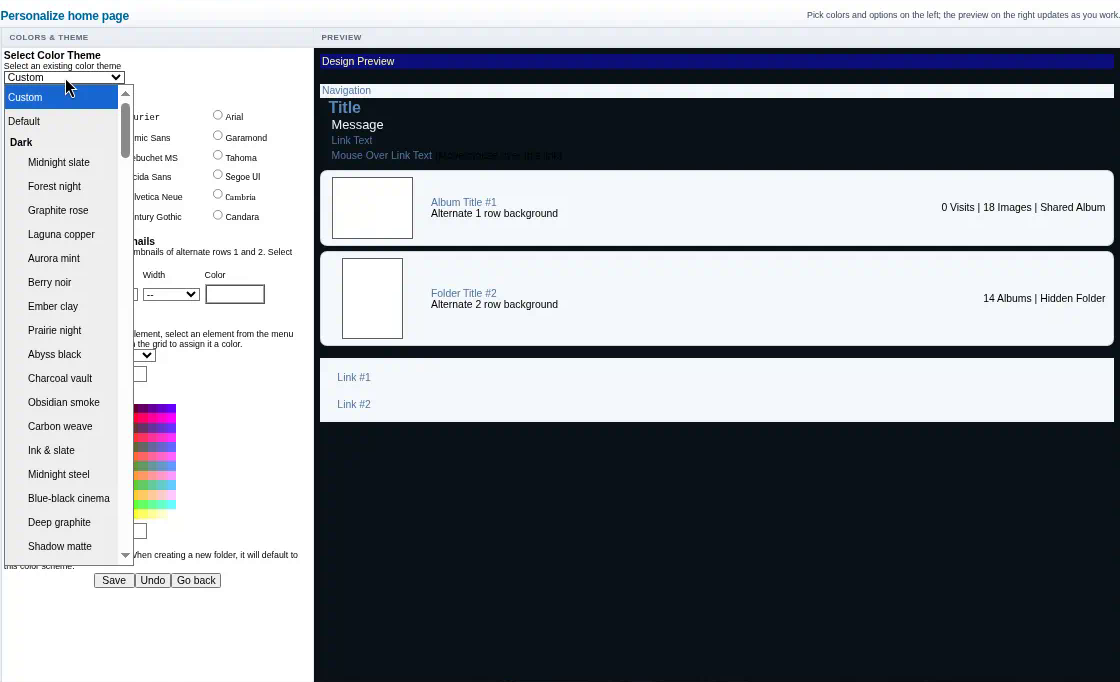Select the Arial font radio button
The width and height of the screenshot is (1120, 682).
pos(218,115)
